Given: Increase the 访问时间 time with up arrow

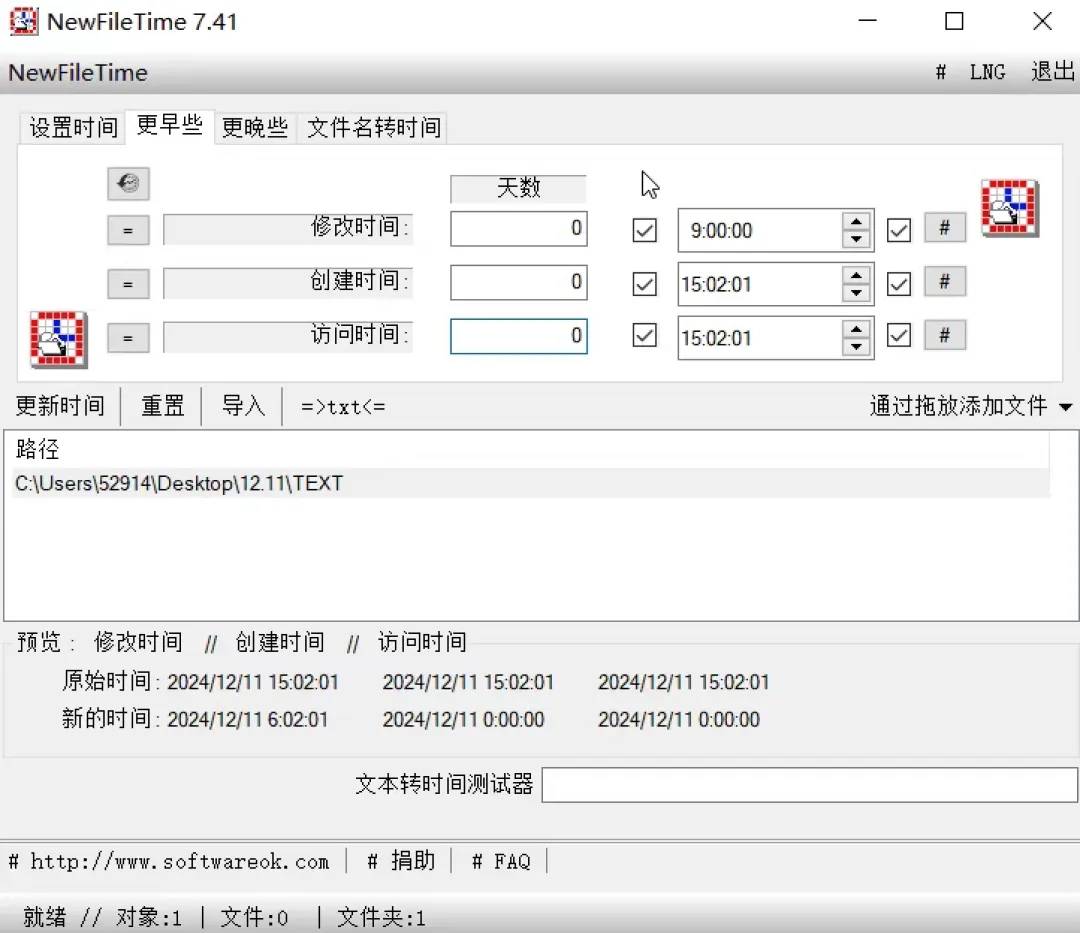Looking at the screenshot, I should (x=856, y=329).
